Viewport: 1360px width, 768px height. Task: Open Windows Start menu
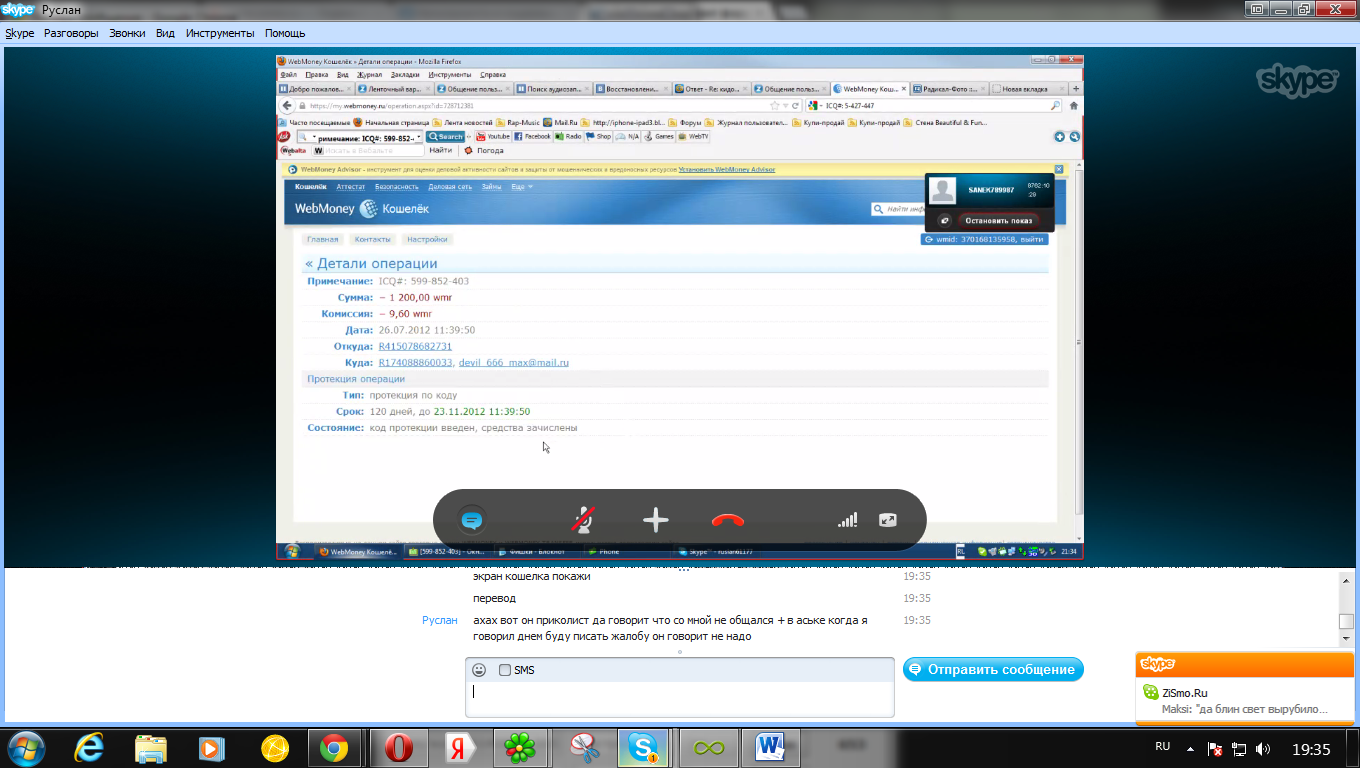28,747
